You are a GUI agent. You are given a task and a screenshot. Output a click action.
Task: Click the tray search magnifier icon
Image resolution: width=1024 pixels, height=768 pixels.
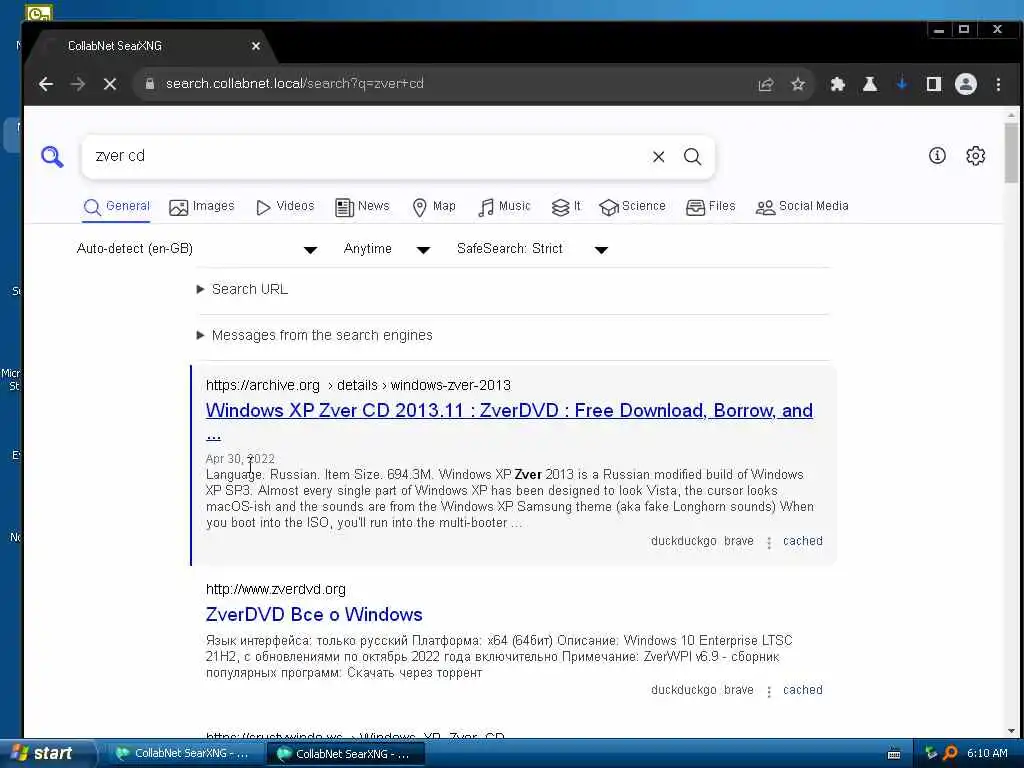point(951,753)
